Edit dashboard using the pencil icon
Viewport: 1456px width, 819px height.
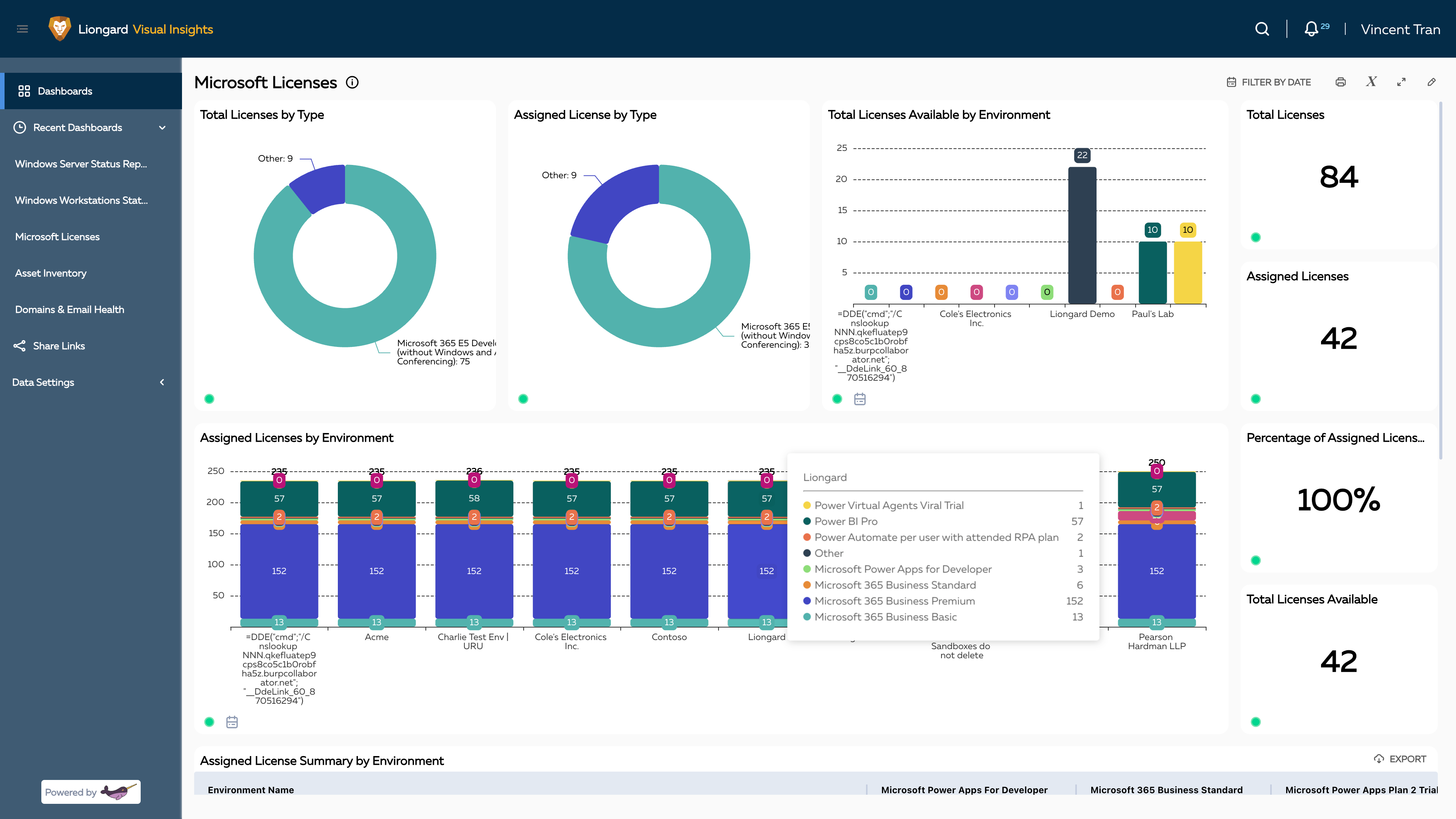(x=1431, y=82)
